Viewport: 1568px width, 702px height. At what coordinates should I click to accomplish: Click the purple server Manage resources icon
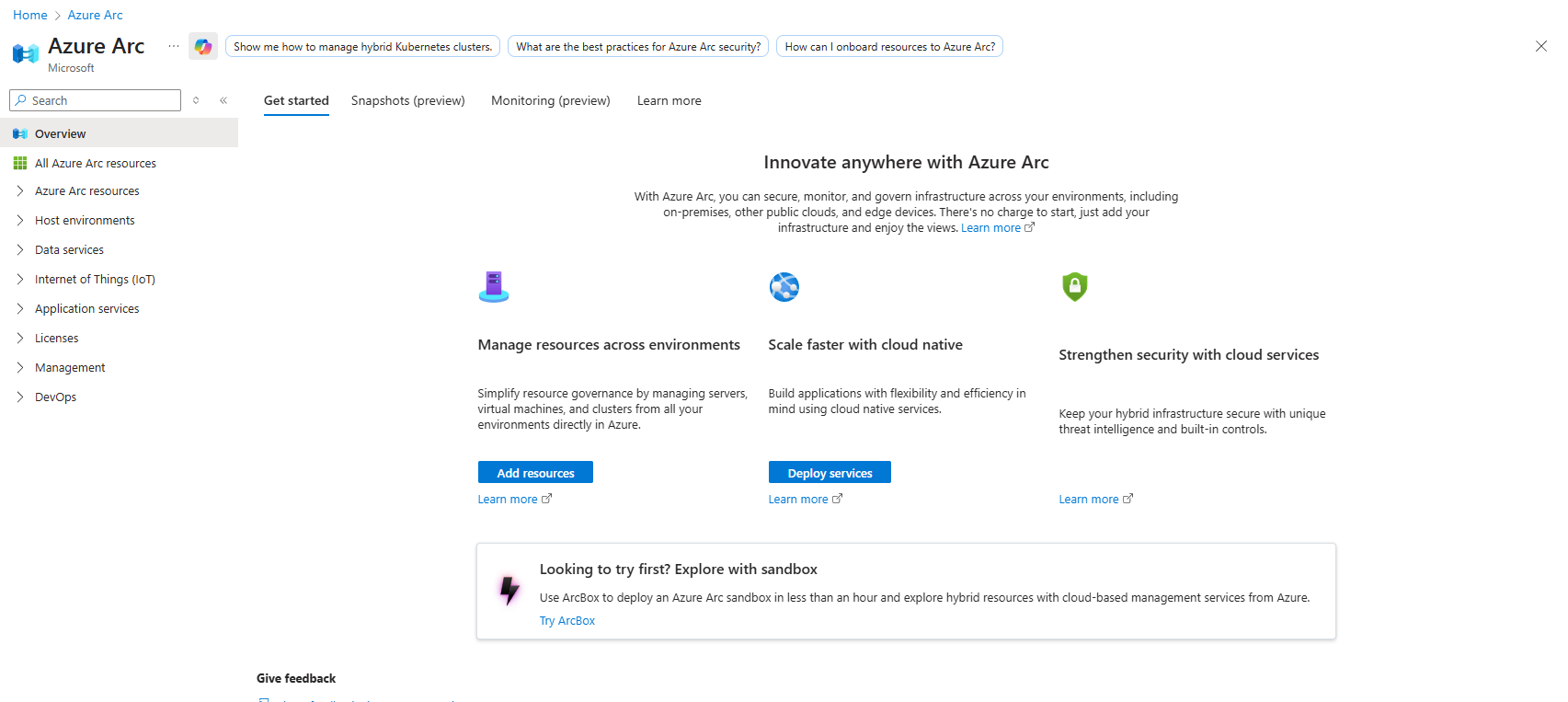pyautogui.click(x=494, y=287)
